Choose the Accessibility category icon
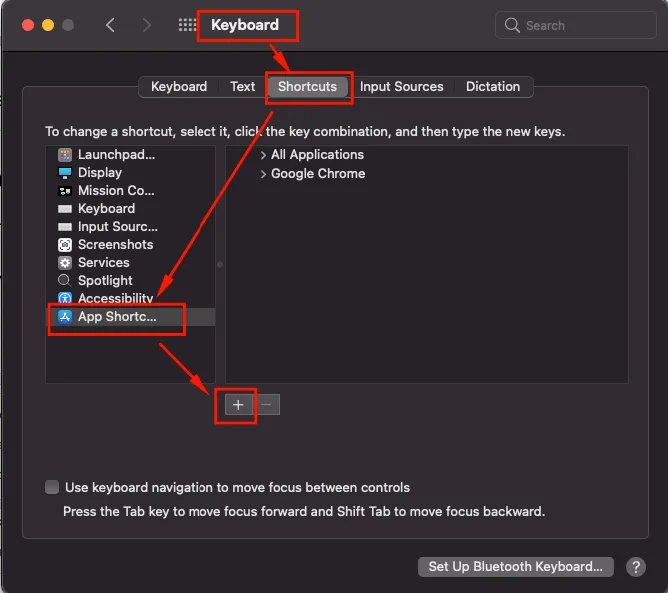668x593 pixels. click(65, 298)
